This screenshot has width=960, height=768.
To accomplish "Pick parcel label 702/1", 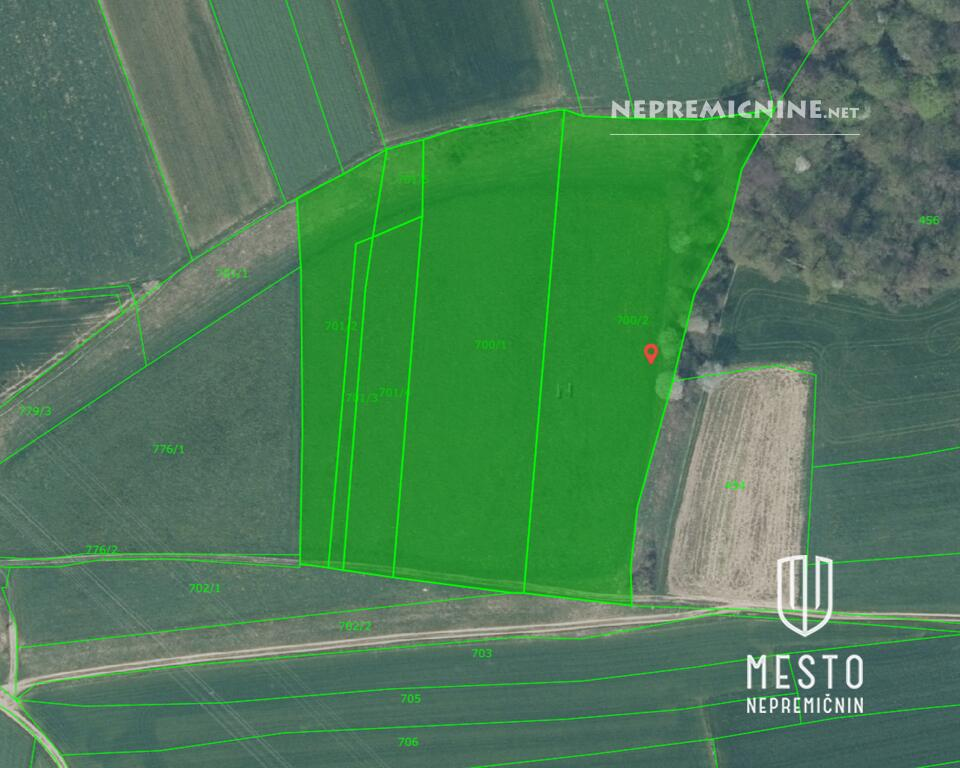I will click(204, 588).
